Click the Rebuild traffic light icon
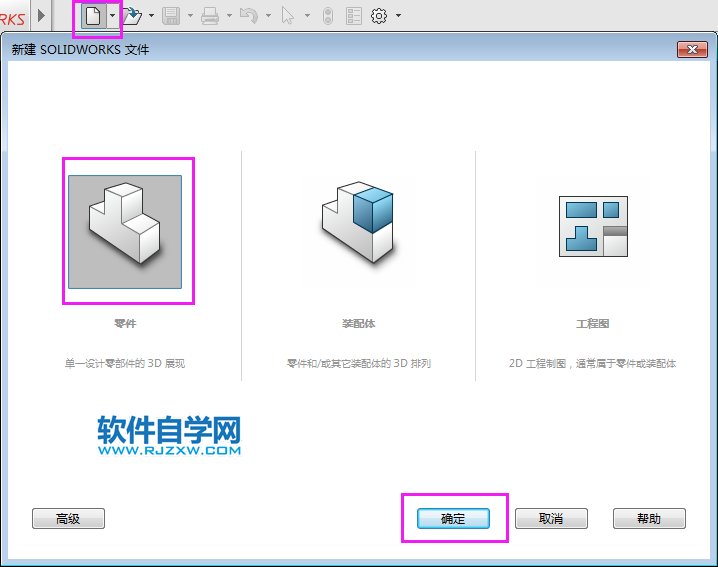Screen dimensions: 718x567 coord(328,16)
